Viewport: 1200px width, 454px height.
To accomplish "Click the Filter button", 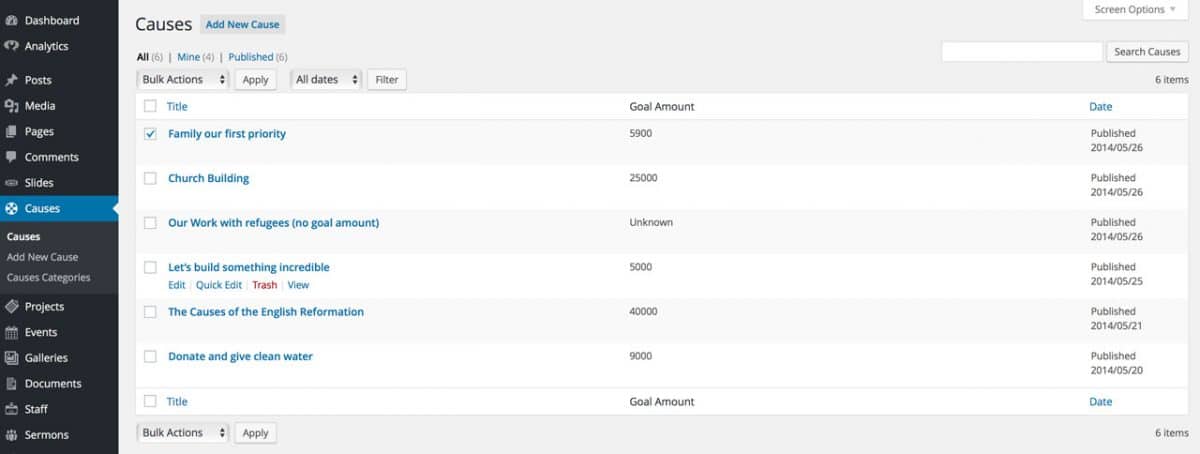I will pos(387,79).
